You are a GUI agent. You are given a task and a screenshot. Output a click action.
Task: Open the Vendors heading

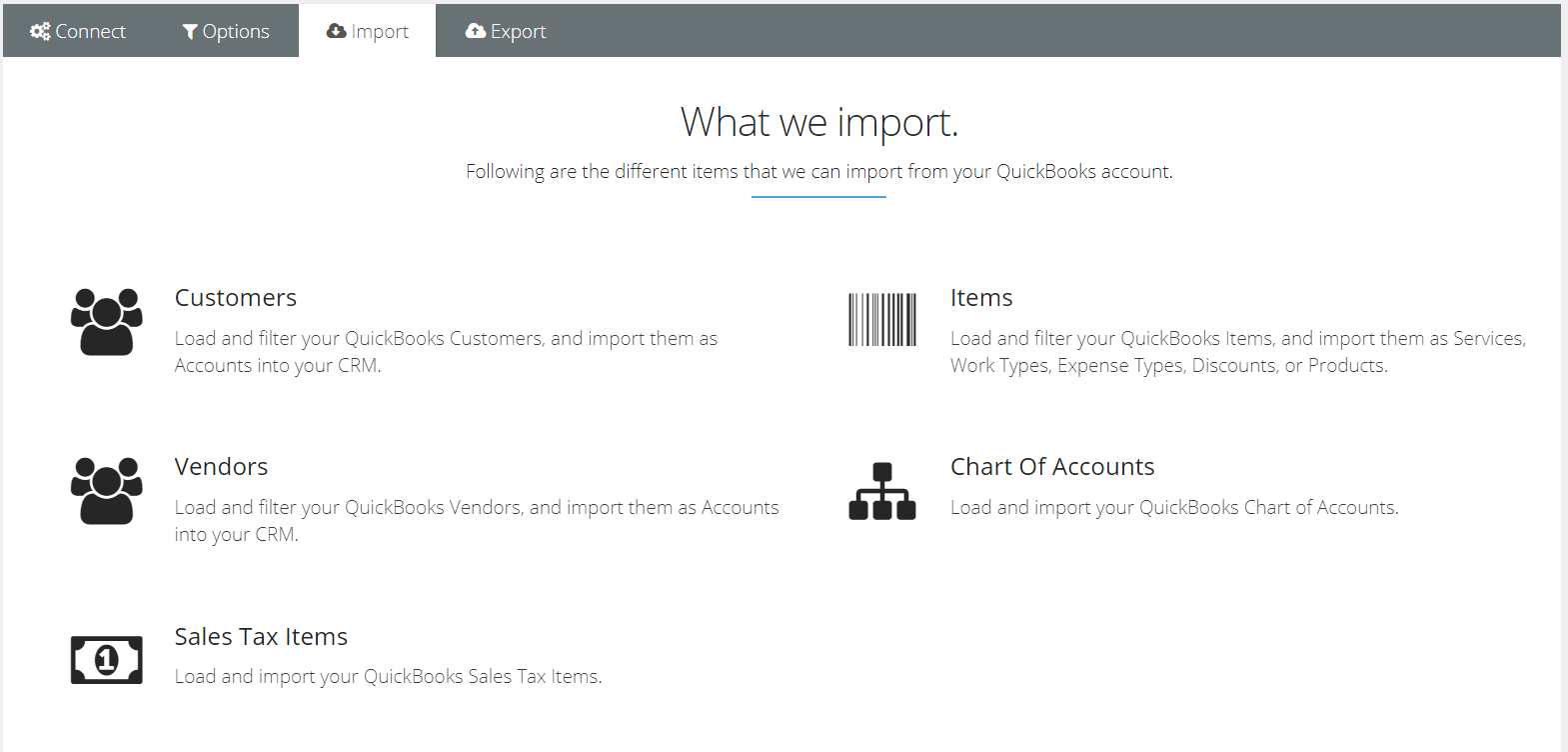click(x=221, y=467)
